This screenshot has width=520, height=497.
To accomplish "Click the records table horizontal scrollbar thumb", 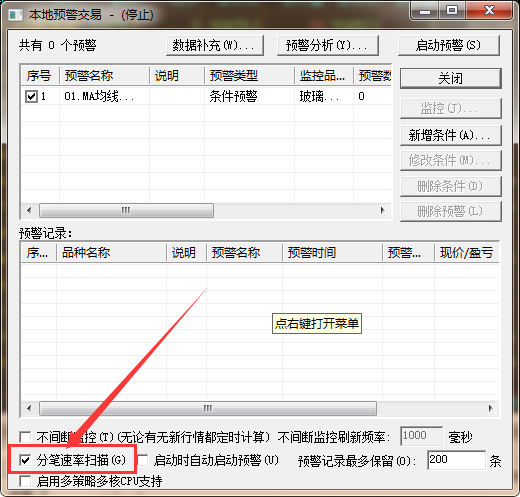I will pyautogui.click(x=208, y=408).
